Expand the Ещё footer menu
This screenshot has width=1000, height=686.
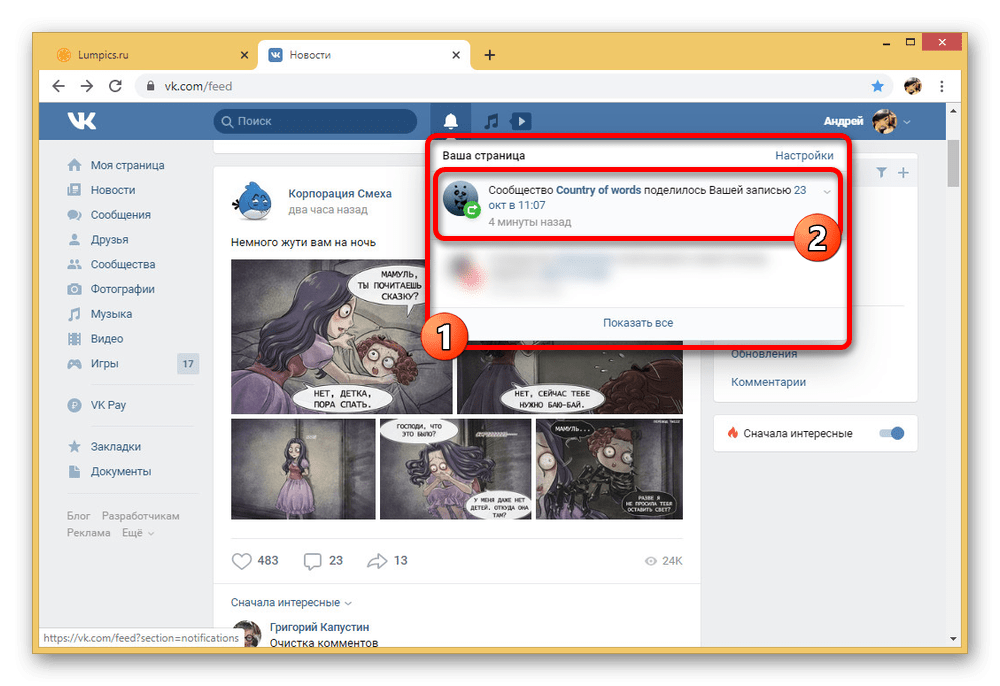[138, 533]
